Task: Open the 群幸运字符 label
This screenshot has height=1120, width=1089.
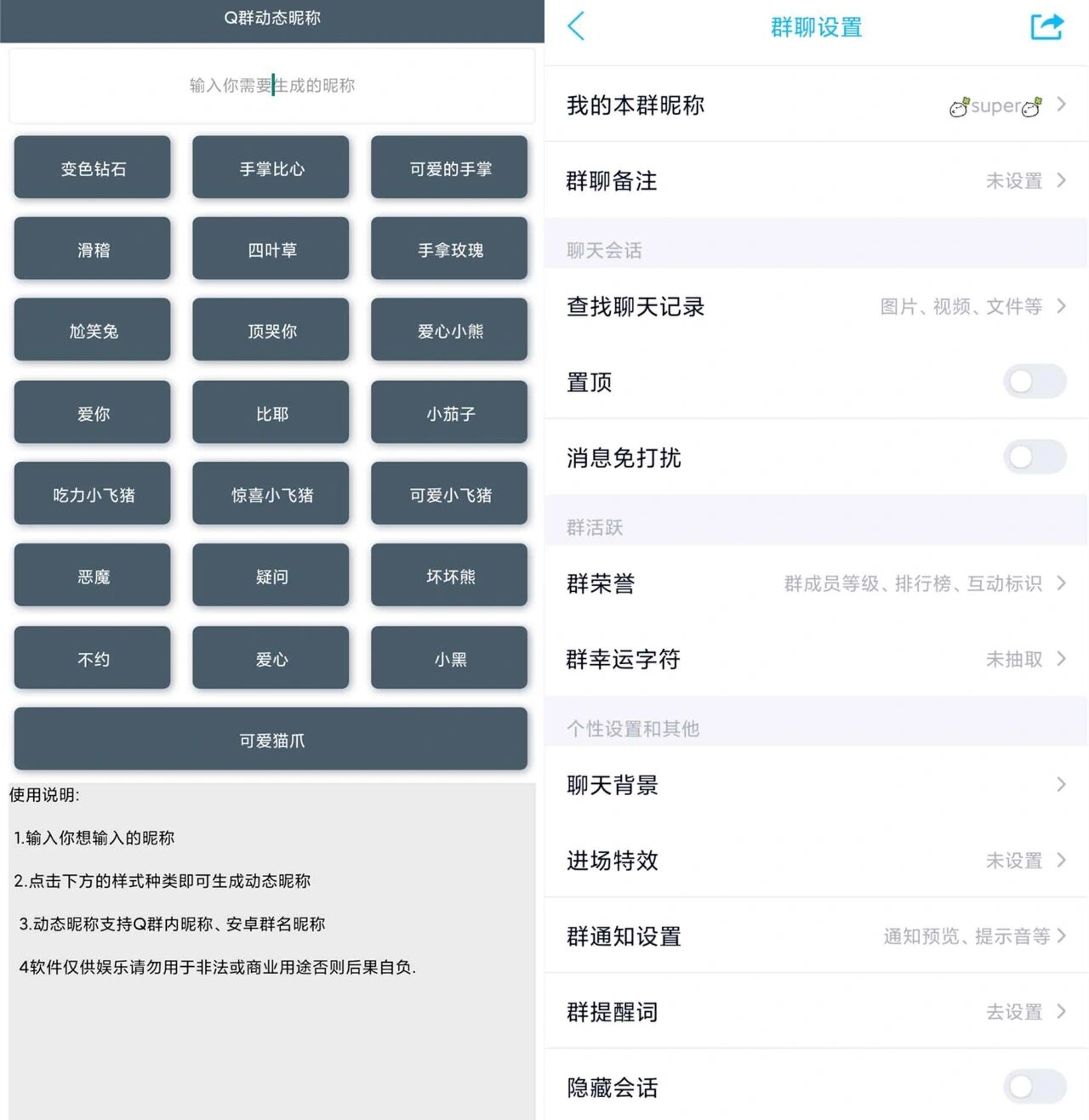Action: click(624, 659)
